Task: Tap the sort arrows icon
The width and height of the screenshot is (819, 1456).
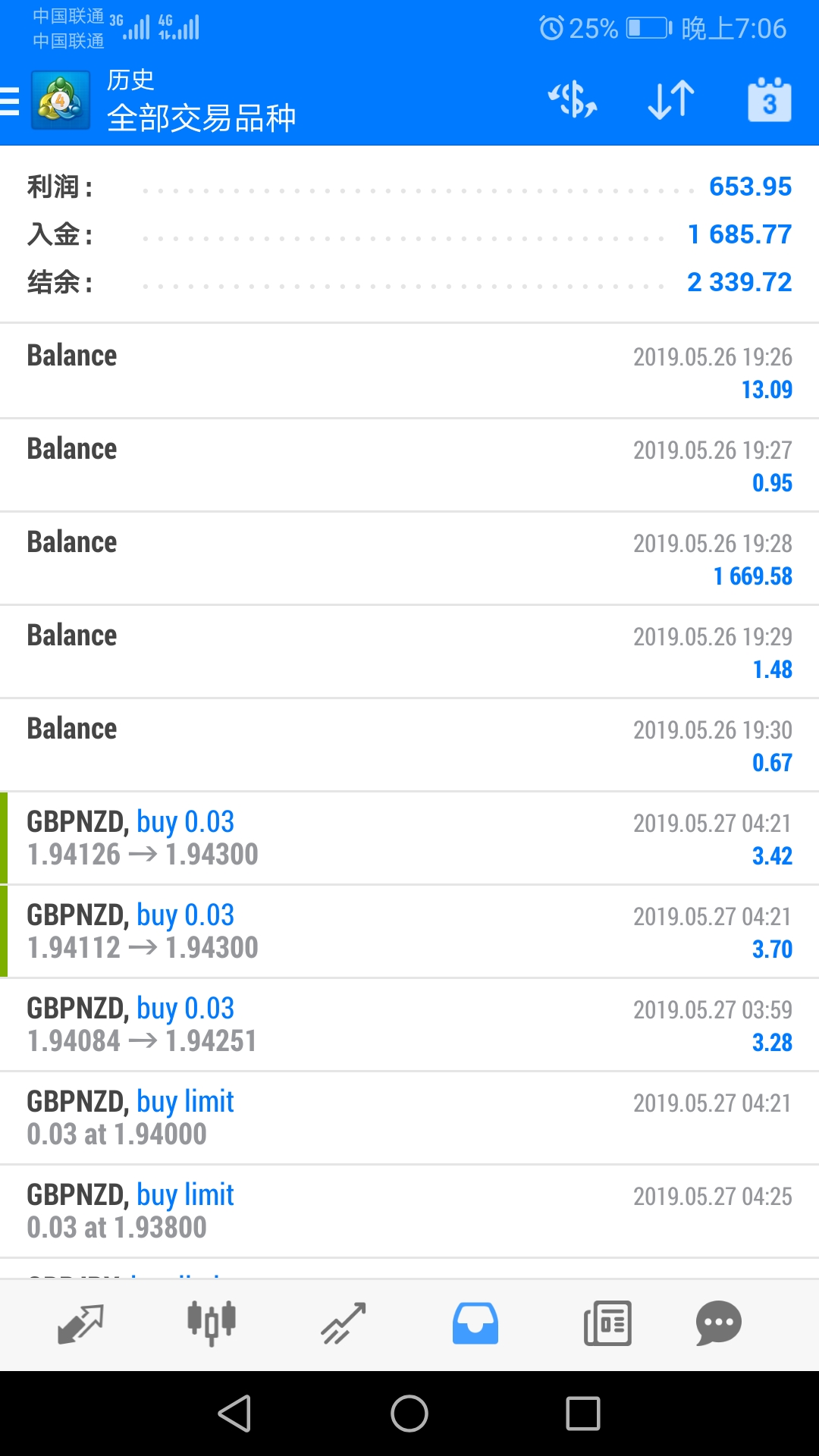Action: click(671, 100)
